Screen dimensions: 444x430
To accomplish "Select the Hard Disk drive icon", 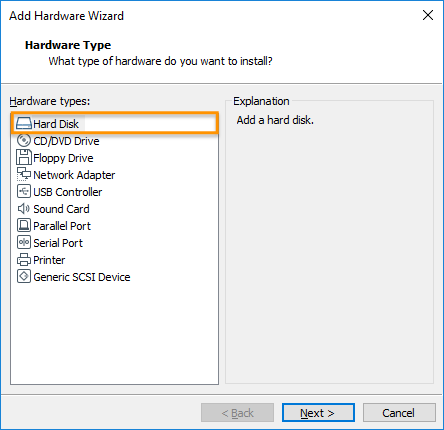I will tap(24, 124).
